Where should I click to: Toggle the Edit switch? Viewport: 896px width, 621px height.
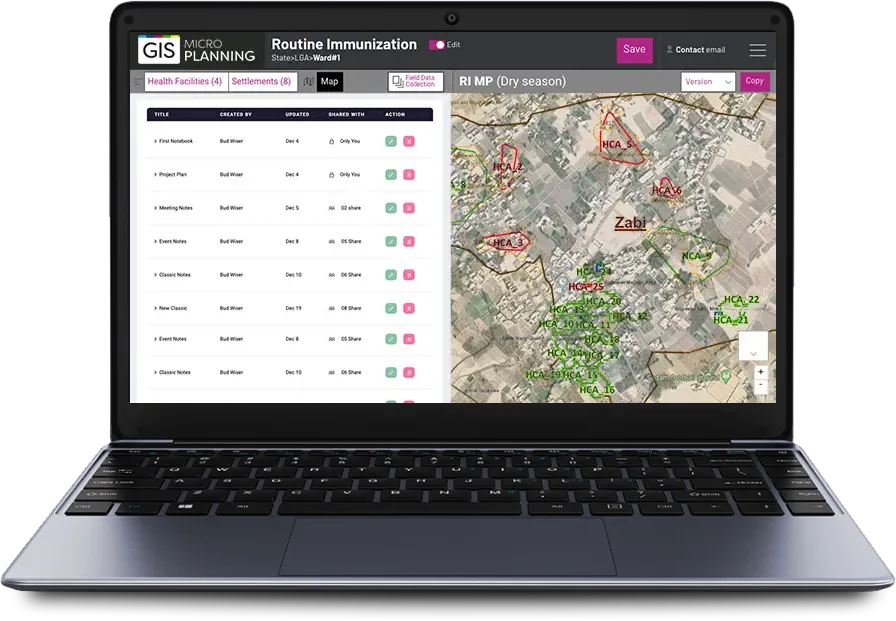coord(437,45)
